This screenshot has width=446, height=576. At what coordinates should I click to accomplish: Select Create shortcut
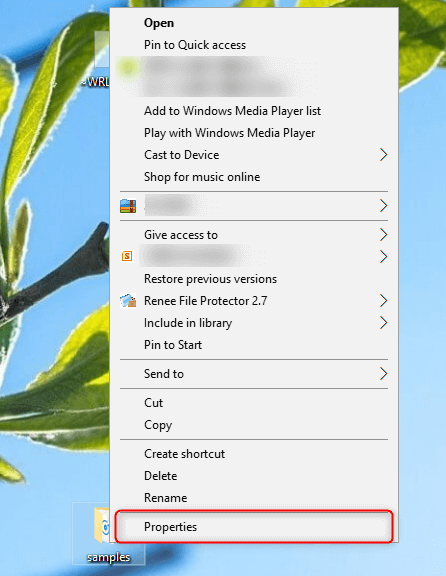pyautogui.click(x=253, y=454)
